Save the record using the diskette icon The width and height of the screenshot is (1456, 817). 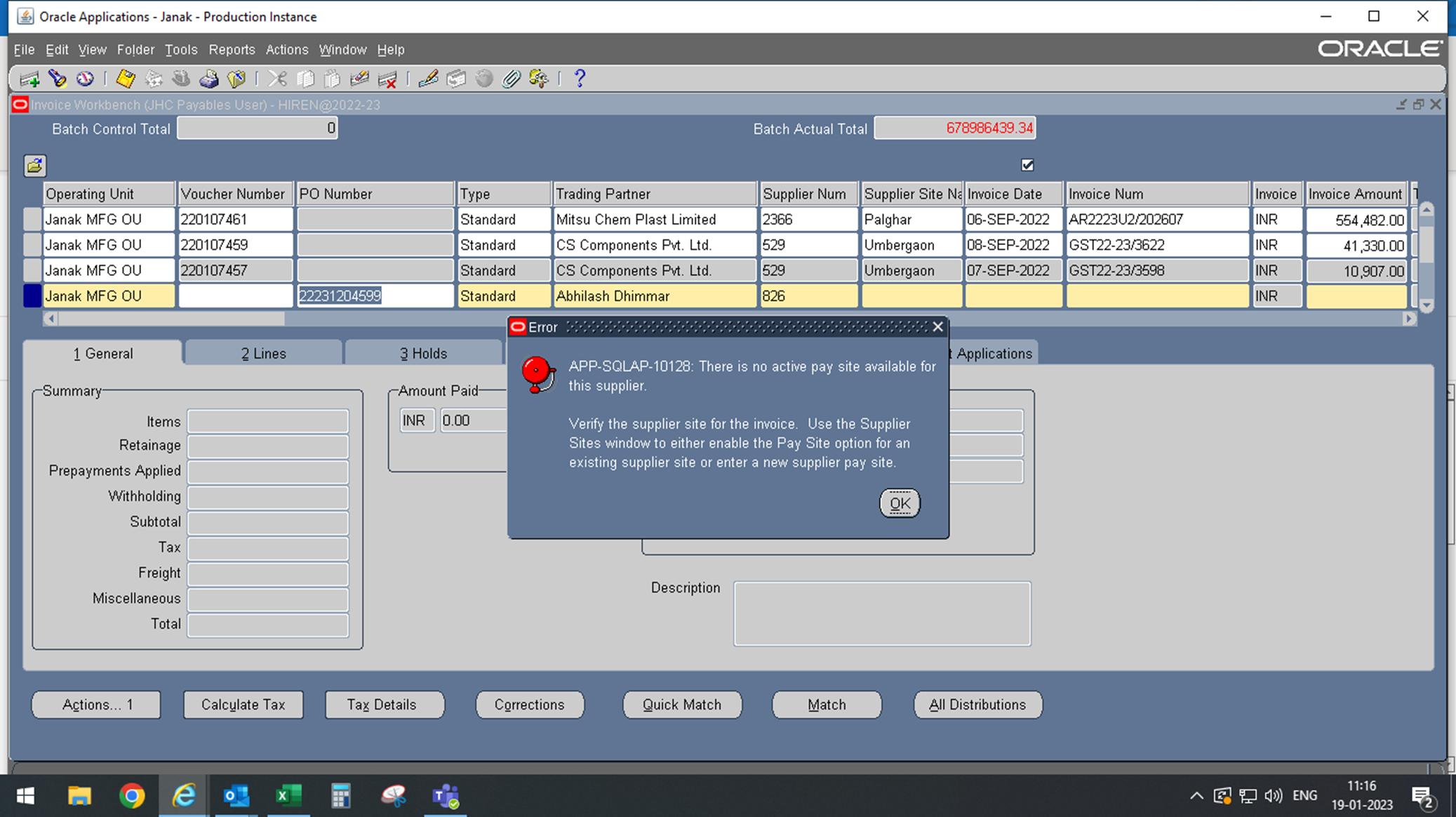coord(125,79)
